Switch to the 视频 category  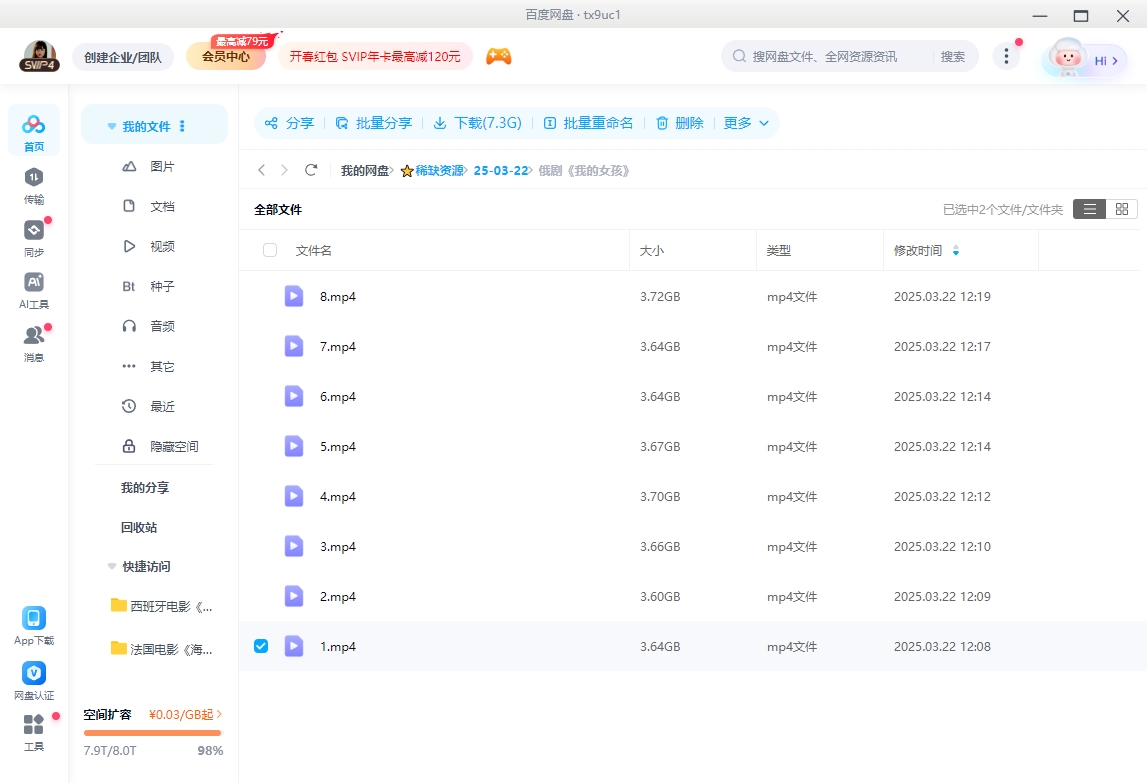coord(162,245)
